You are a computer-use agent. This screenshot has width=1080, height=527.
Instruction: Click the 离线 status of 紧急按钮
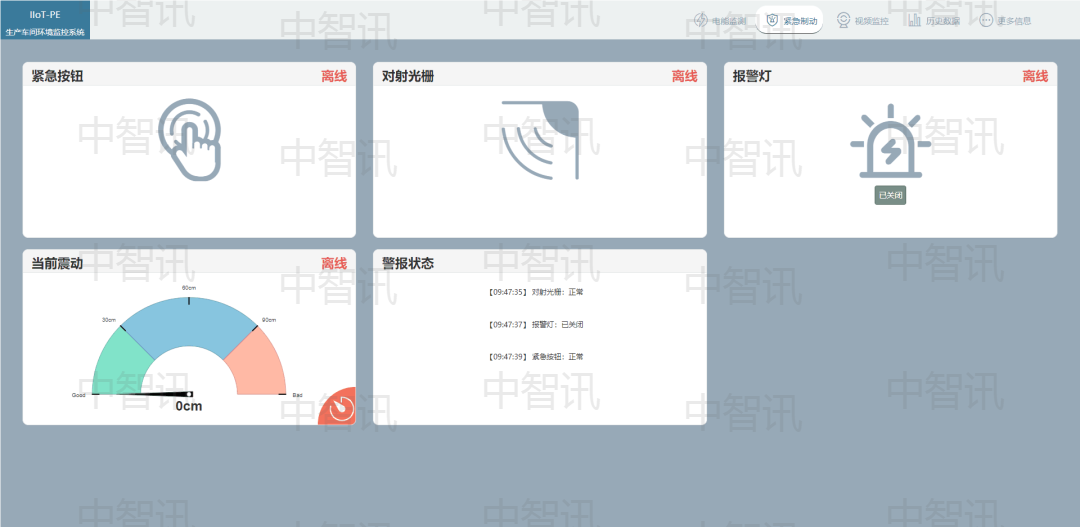[x=334, y=76]
